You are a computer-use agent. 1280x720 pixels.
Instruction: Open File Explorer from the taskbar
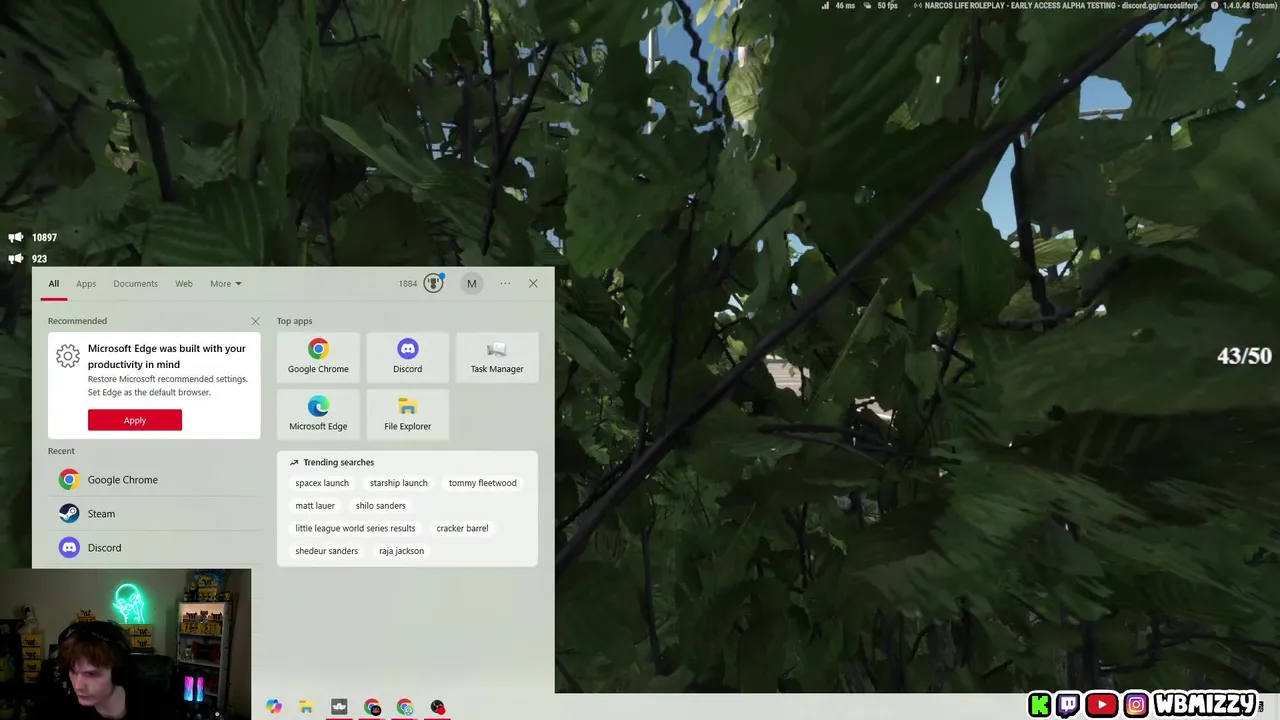click(306, 707)
